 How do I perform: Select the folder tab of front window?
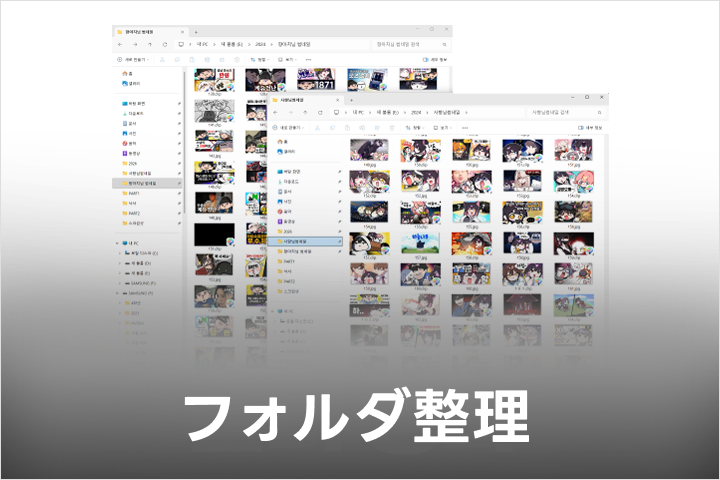(305, 100)
